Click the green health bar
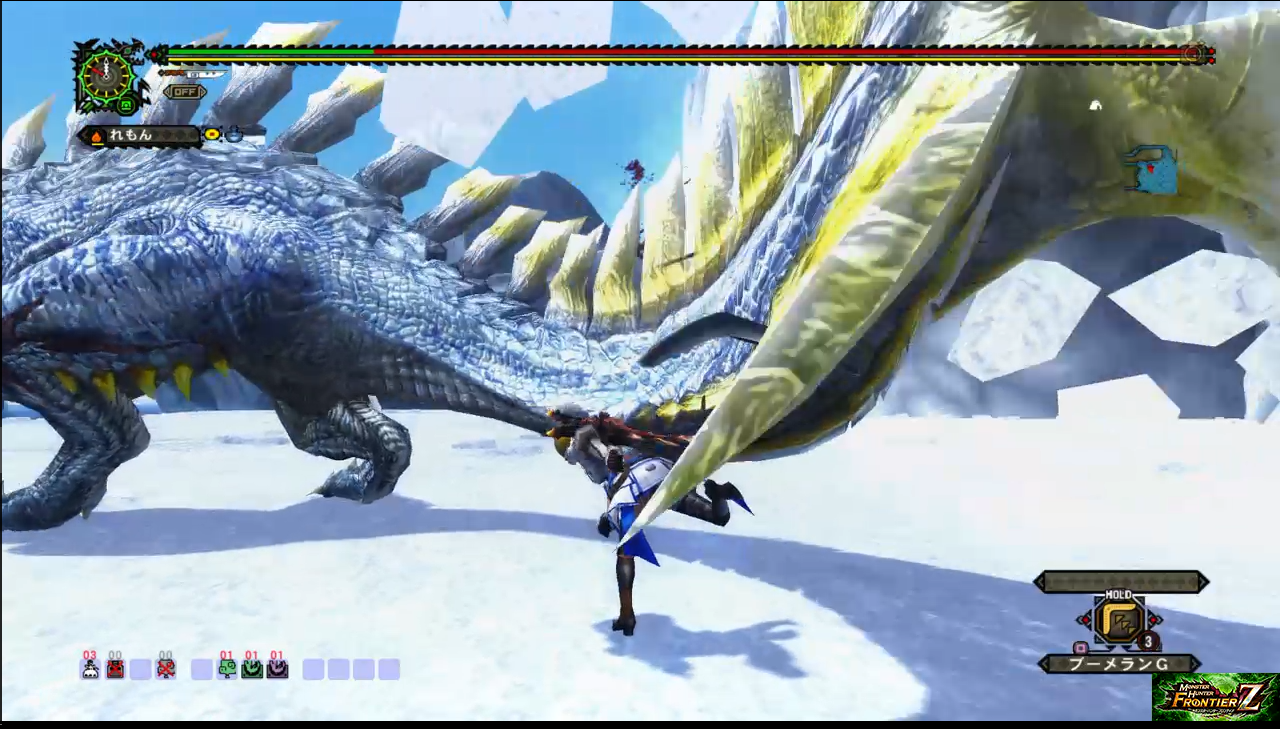This screenshot has height=729, width=1280. tap(270, 51)
